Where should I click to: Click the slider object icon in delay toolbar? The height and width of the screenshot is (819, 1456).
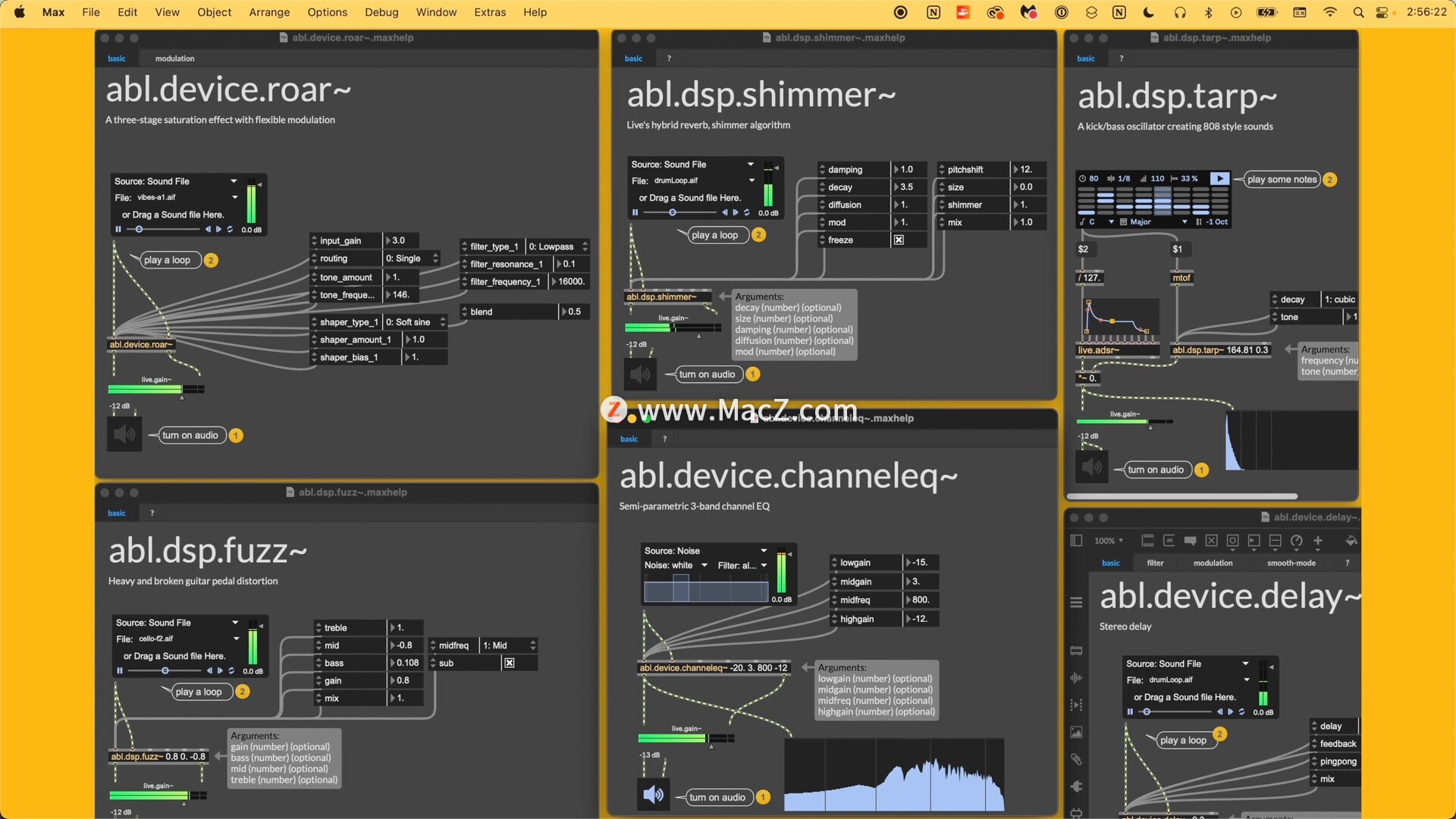click(1275, 541)
